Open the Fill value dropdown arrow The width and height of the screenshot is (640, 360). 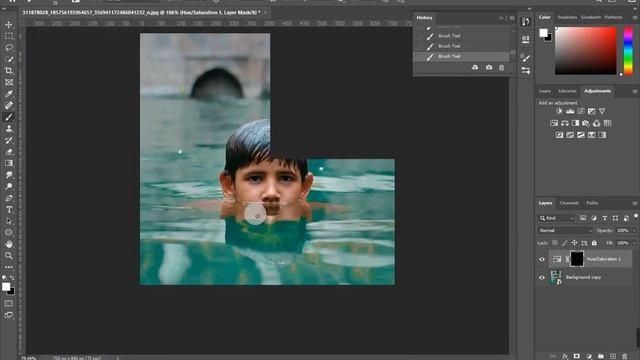(x=634, y=243)
